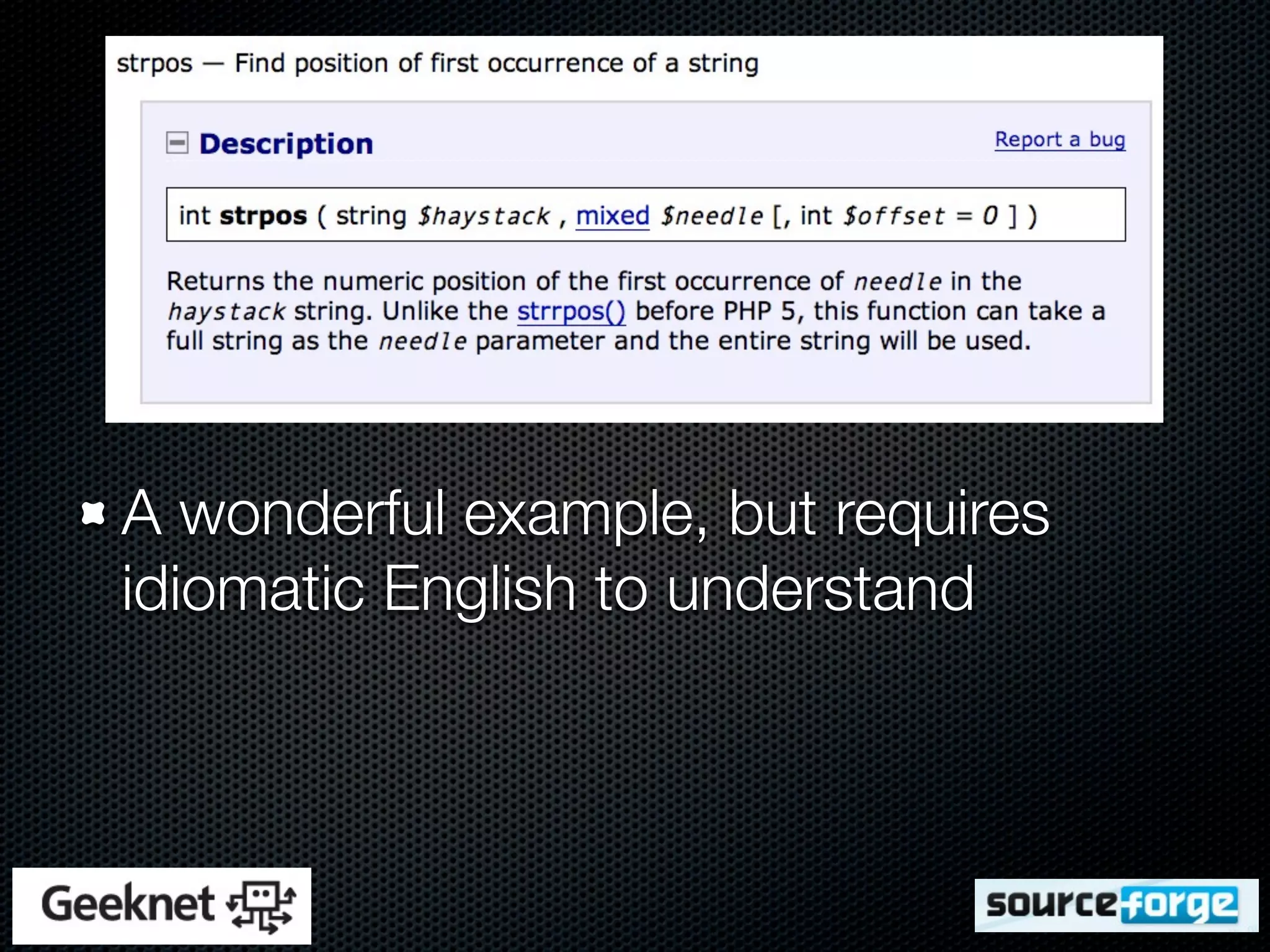Click the Description heading
Screen dimensions: 1270x952
click(286, 144)
